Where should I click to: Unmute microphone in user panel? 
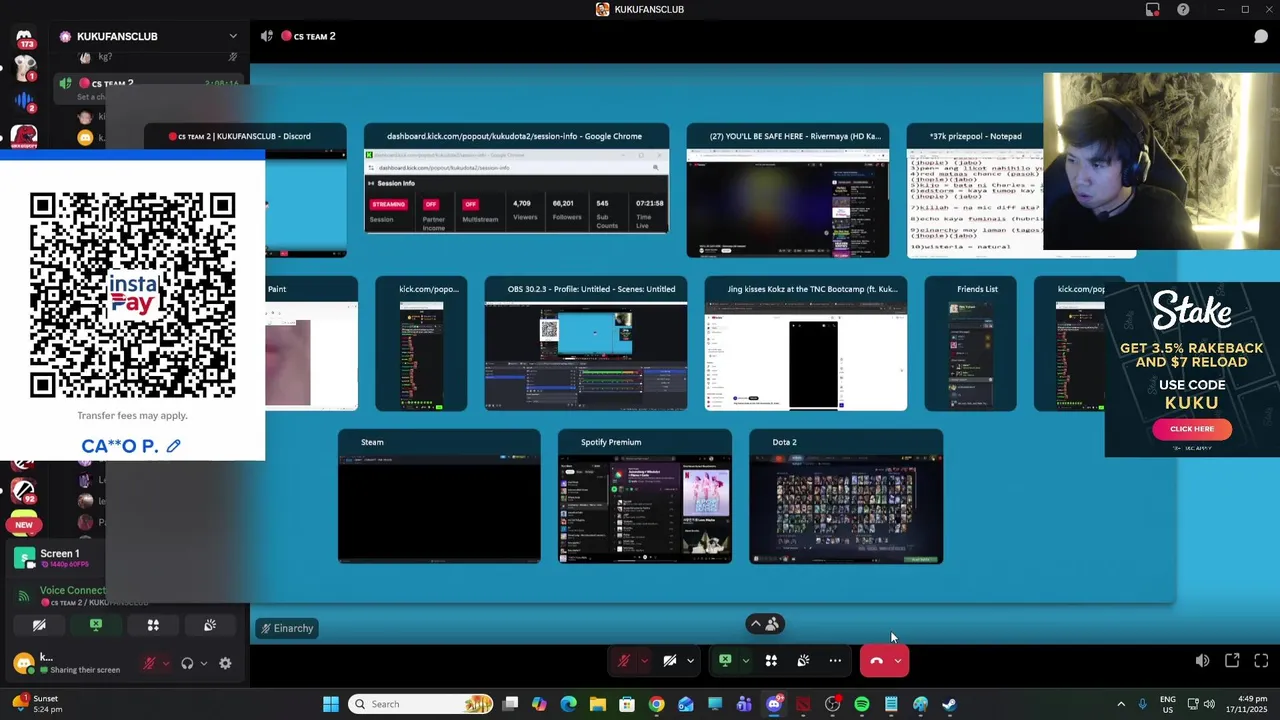point(149,663)
